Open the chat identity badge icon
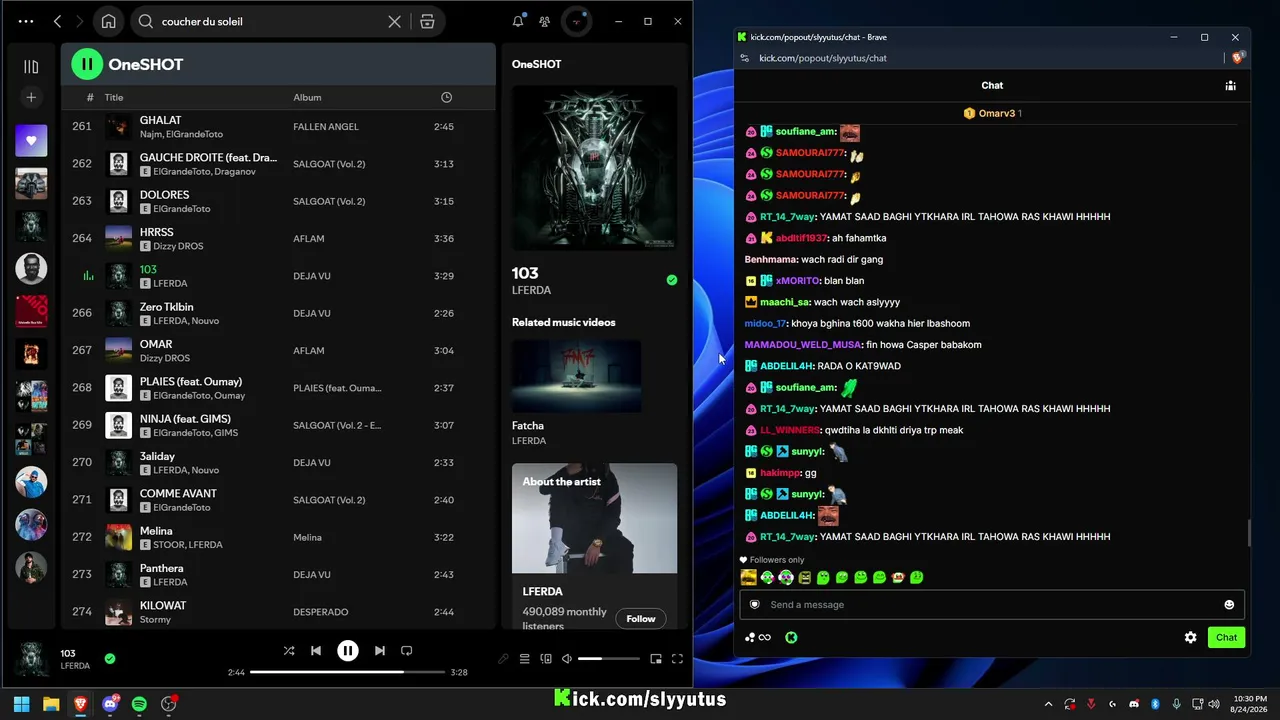Viewport: 1280px width, 720px height. 755,604
